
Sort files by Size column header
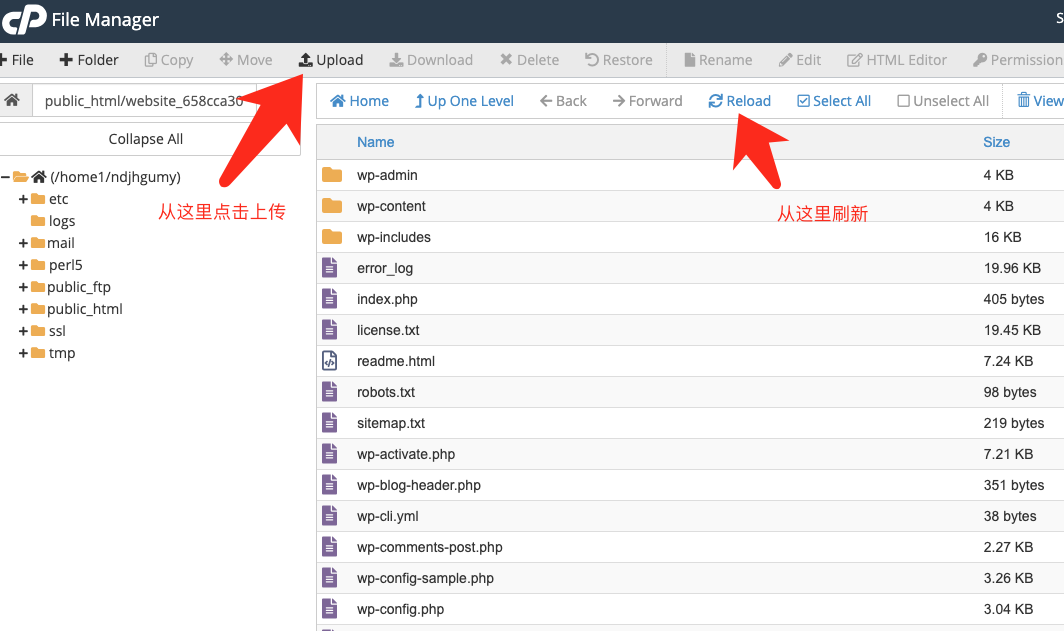(996, 142)
